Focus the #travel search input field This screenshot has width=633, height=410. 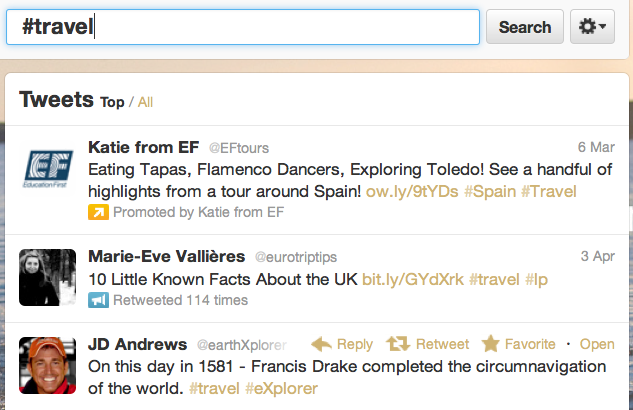click(x=243, y=27)
